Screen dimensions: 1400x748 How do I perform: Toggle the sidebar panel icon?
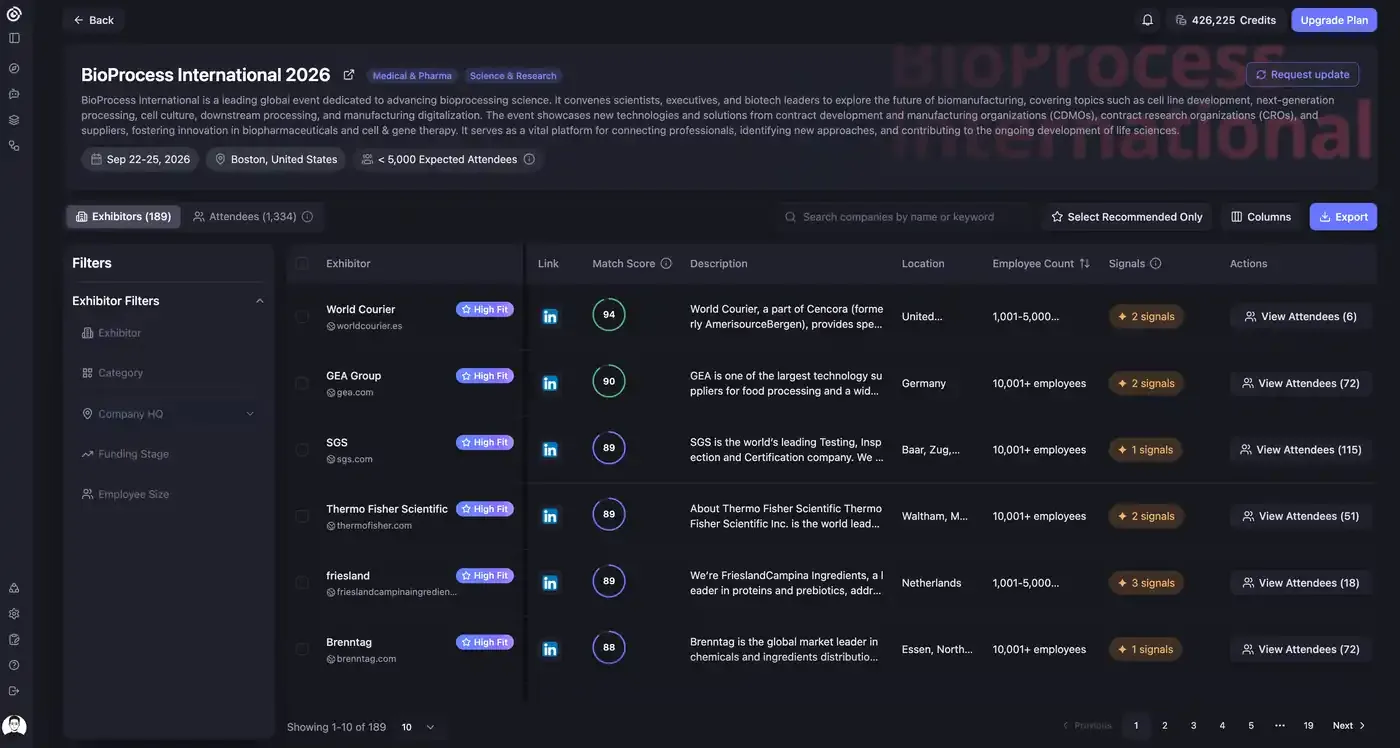(14, 38)
